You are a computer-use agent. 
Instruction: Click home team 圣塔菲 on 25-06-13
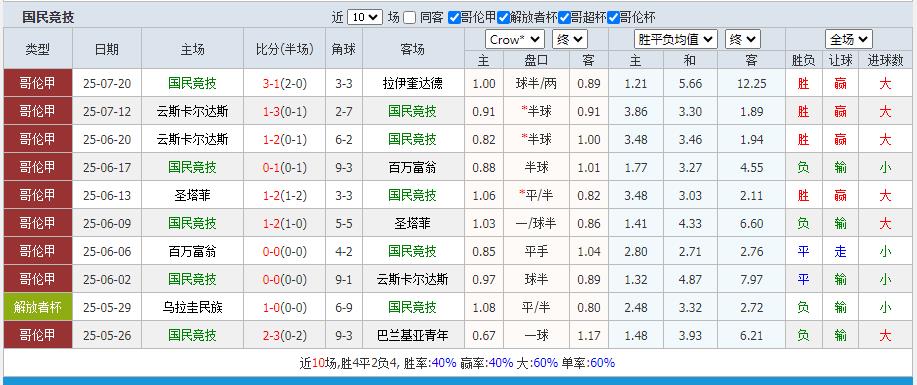192,195
